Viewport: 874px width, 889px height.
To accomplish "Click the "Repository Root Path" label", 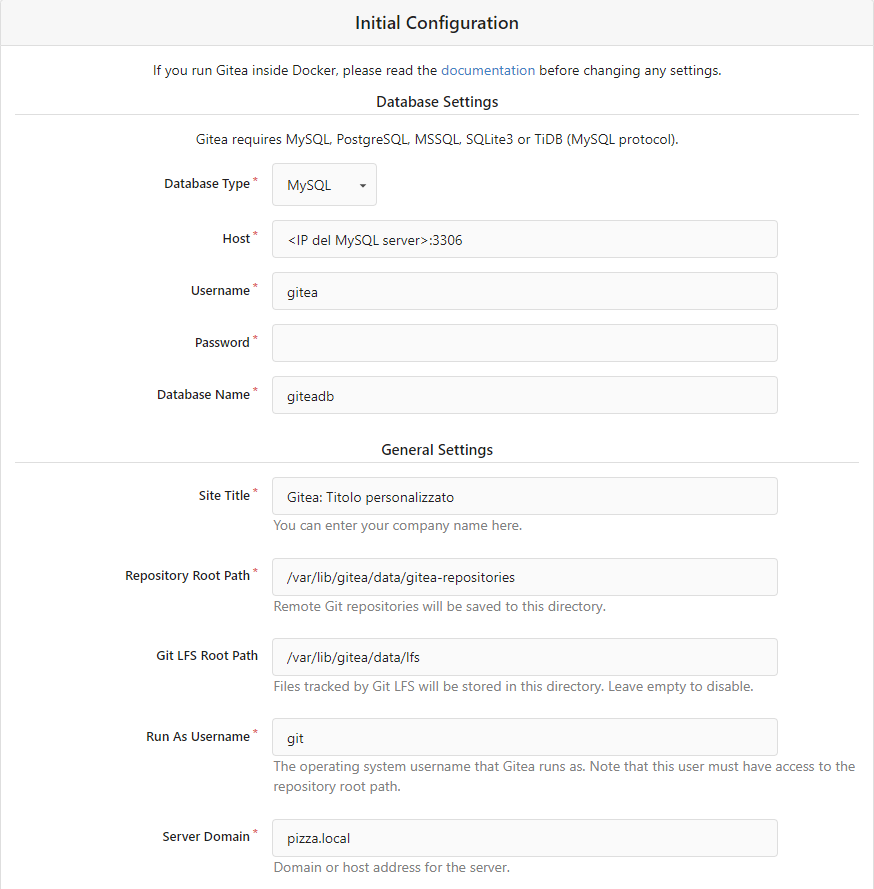I will [188, 575].
